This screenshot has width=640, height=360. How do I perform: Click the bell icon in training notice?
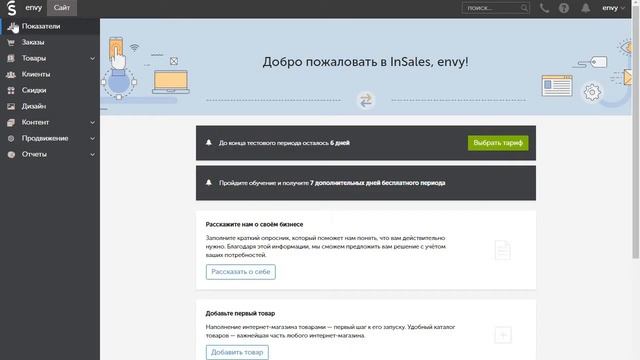tap(209, 182)
